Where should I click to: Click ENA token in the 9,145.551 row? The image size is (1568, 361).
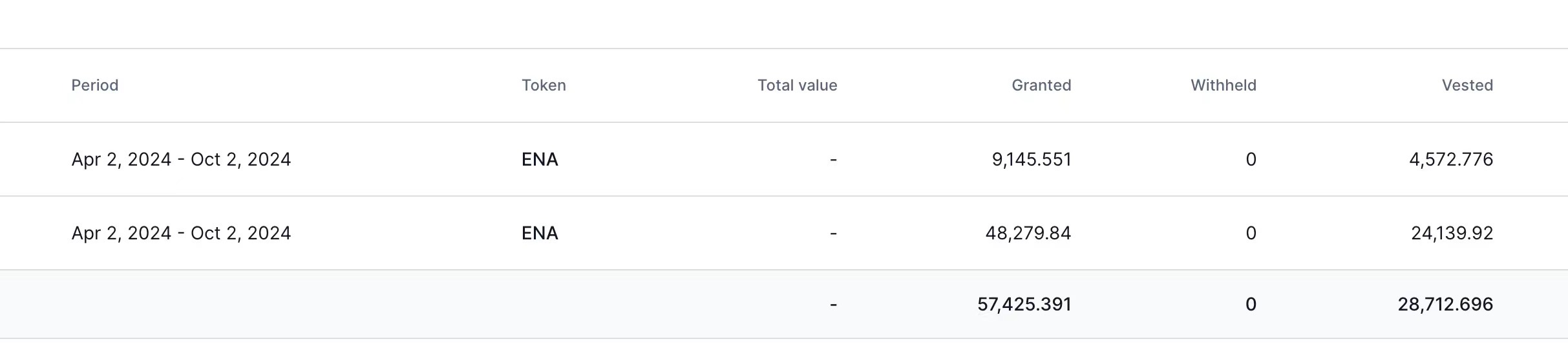click(x=540, y=159)
